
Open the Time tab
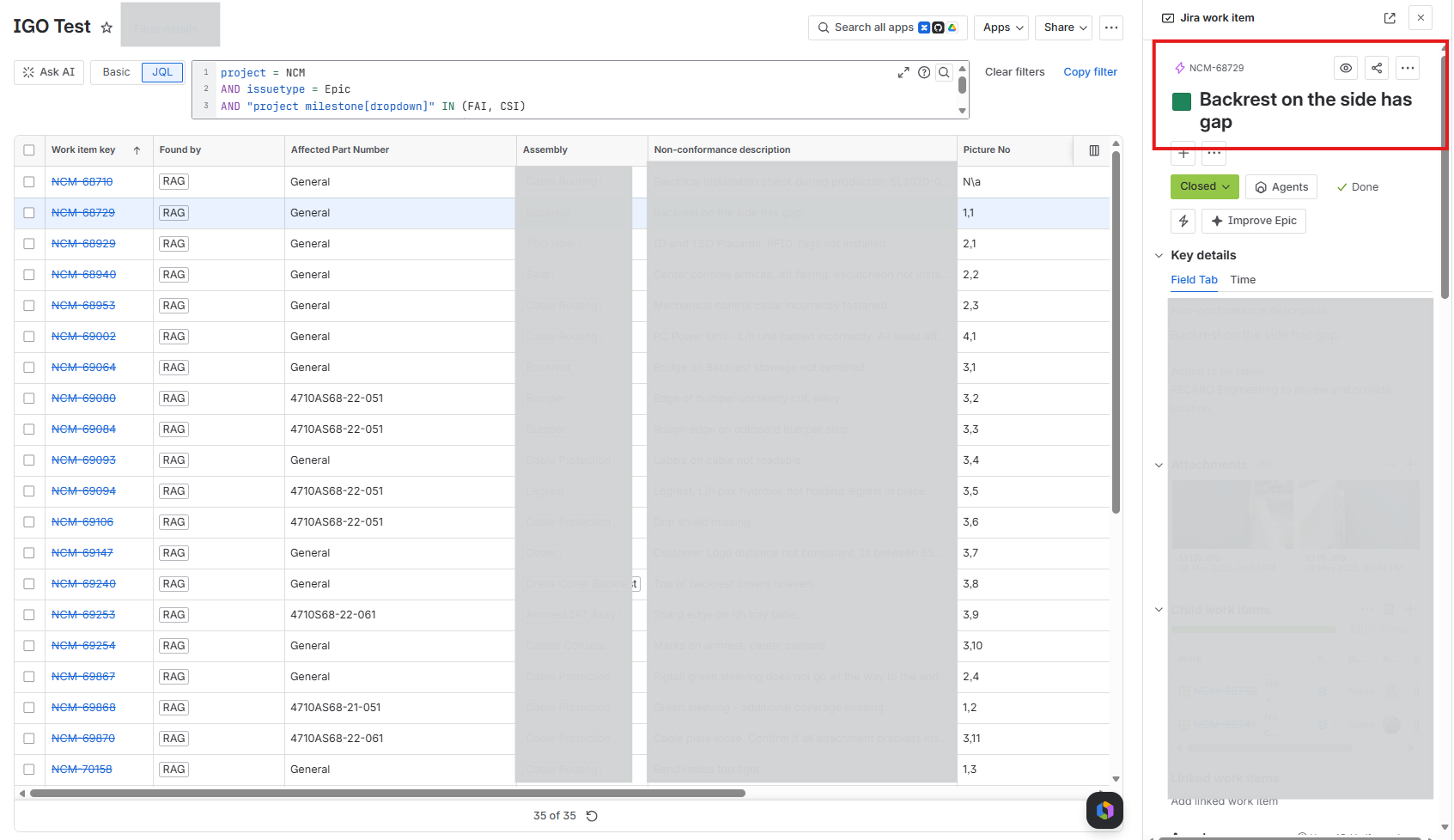[1243, 280]
